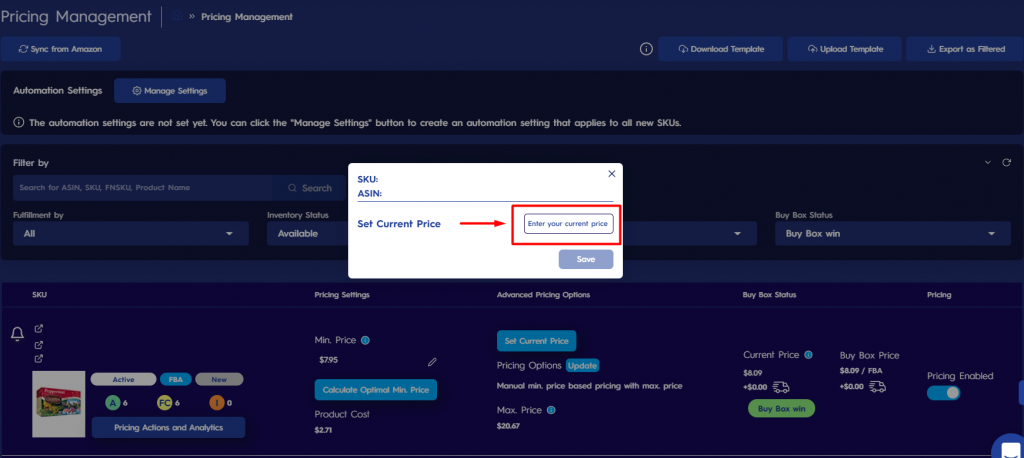Click Pricing Management in the breadcrumb
The image size is (1024, 458).
point(247,17)
